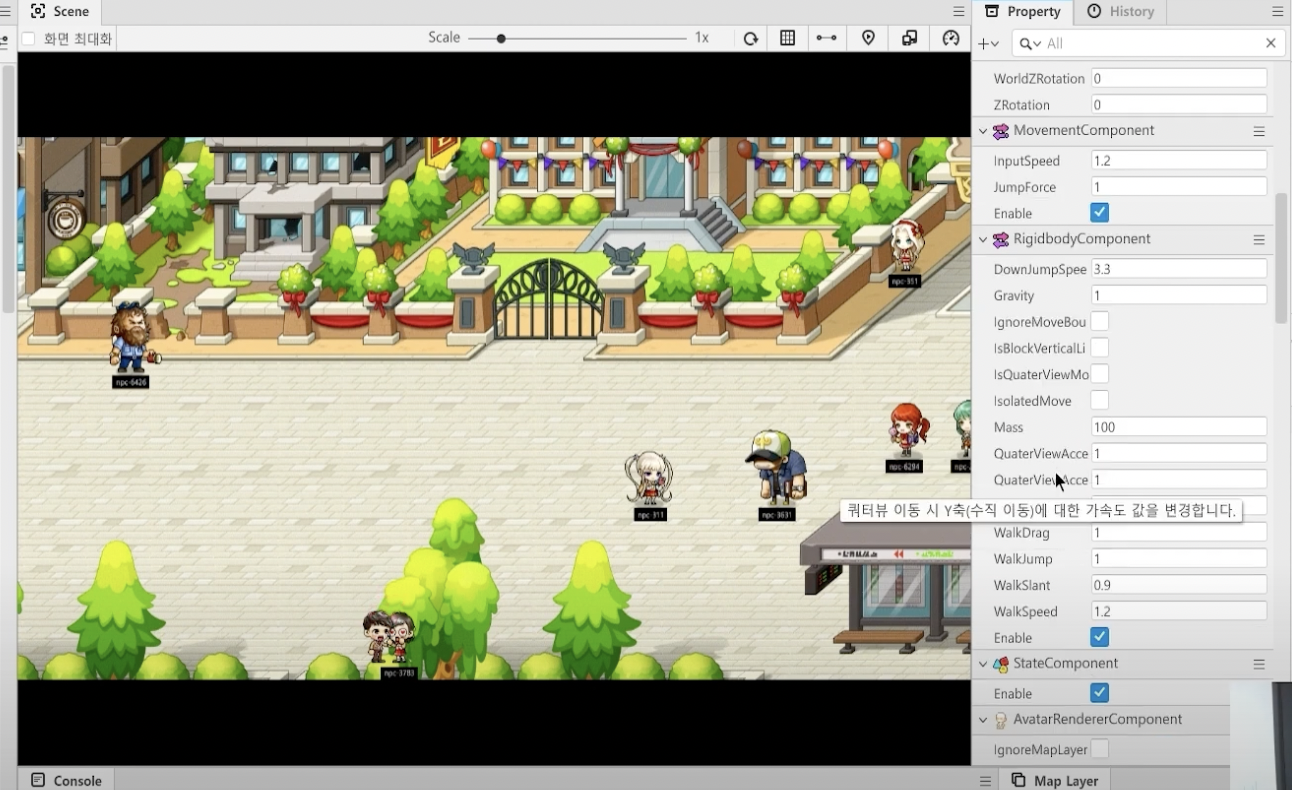
Task: Collapse the AvatarRendererComponent section
Action: point(982,720)
